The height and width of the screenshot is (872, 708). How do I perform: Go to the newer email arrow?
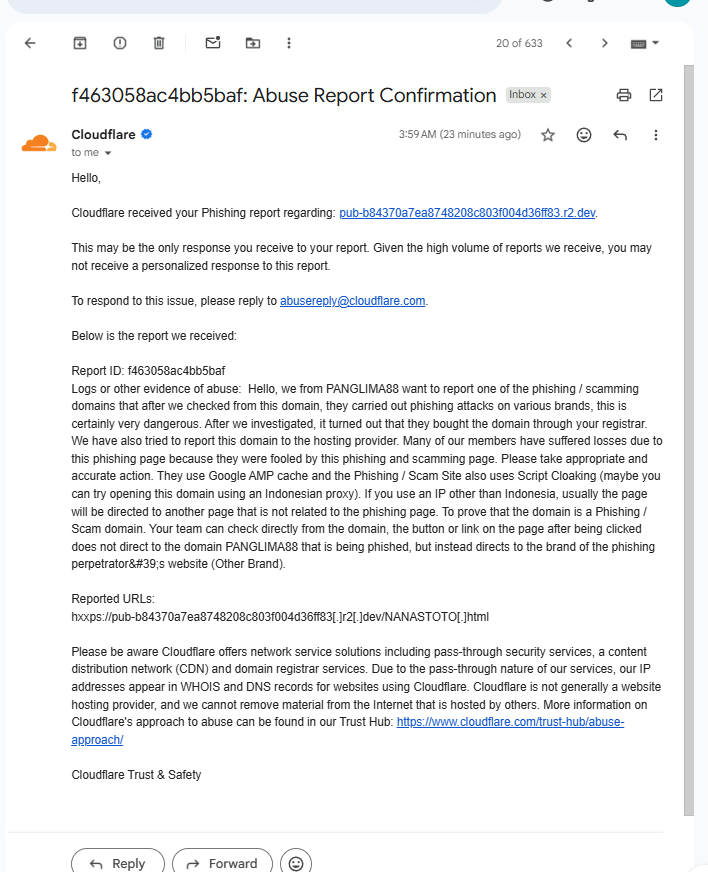(x=569, y=43)
